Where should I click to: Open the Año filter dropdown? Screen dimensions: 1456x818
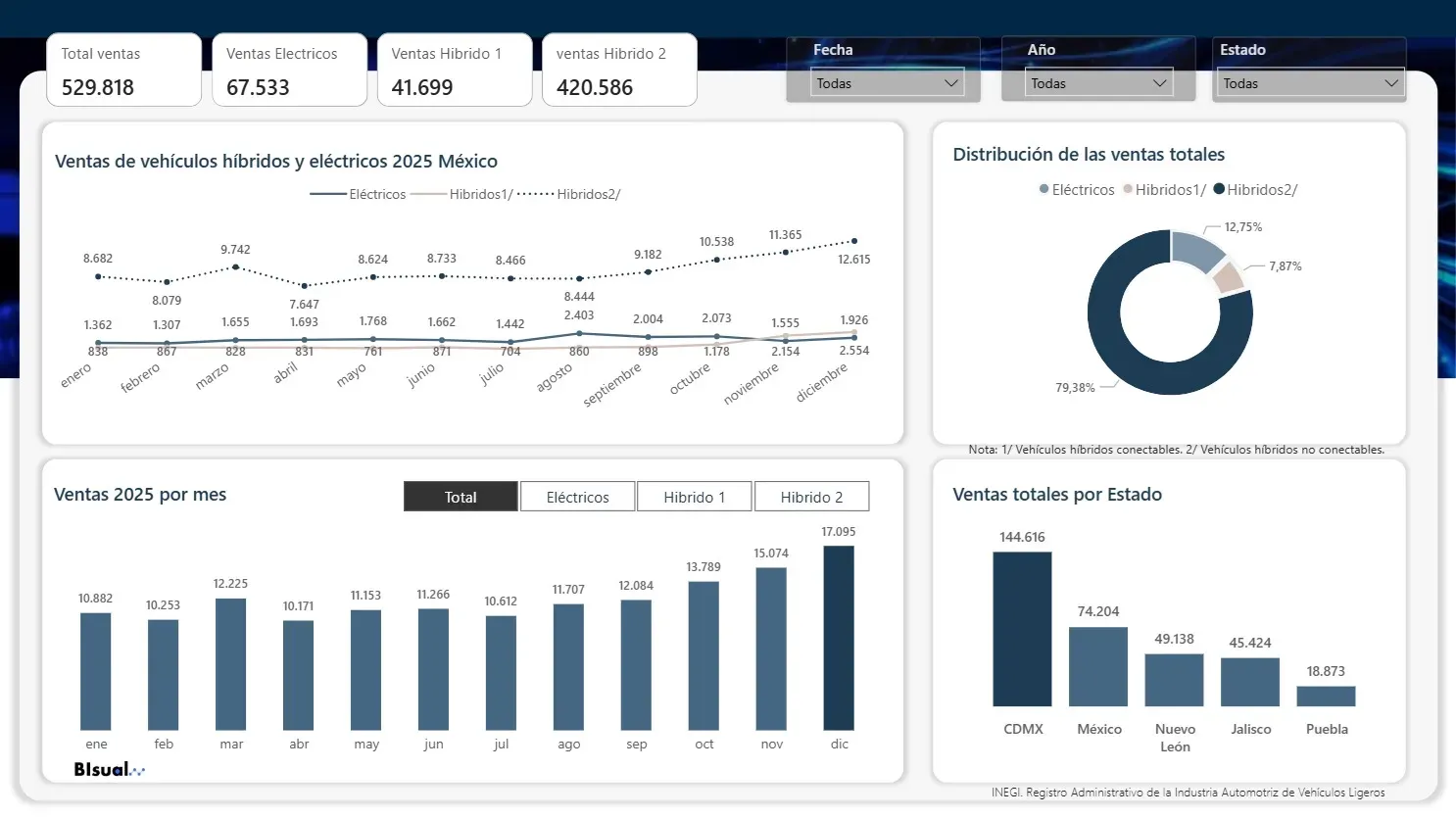click(1097, 83)
